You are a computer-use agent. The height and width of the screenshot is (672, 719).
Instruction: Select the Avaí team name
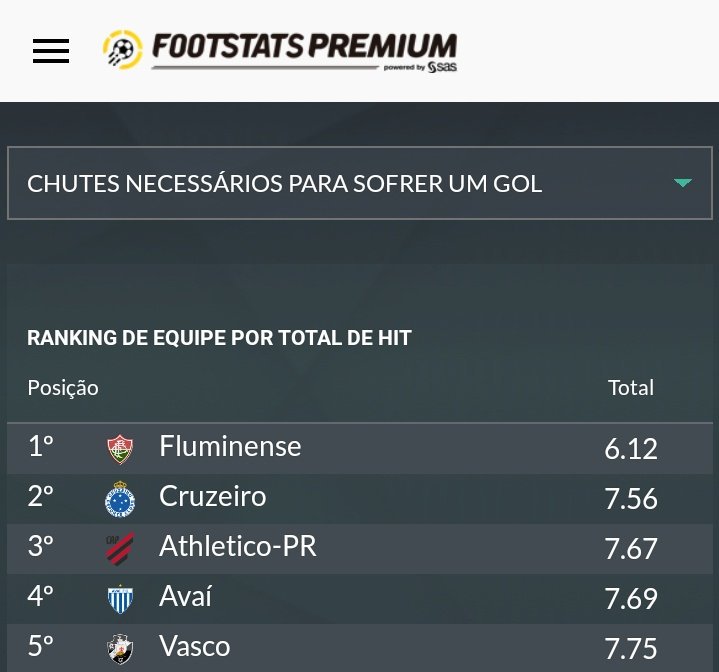click(x=186, y=597)
